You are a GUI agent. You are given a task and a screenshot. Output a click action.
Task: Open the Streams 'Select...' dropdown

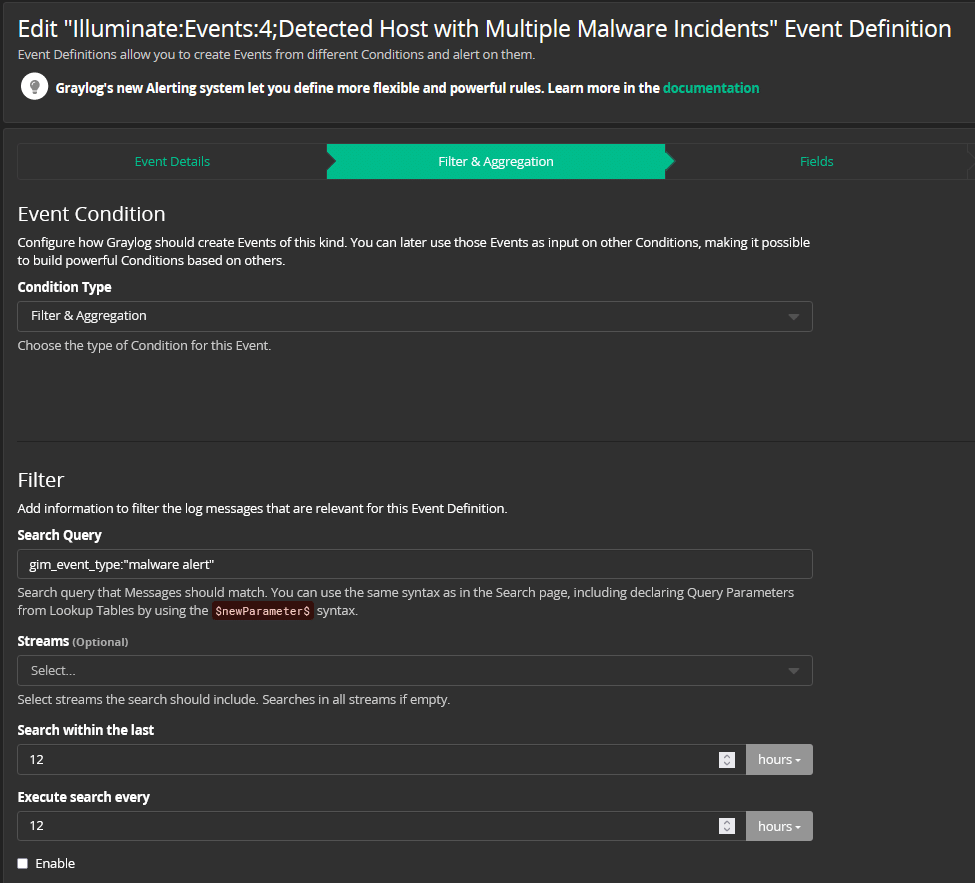(414, 670)
